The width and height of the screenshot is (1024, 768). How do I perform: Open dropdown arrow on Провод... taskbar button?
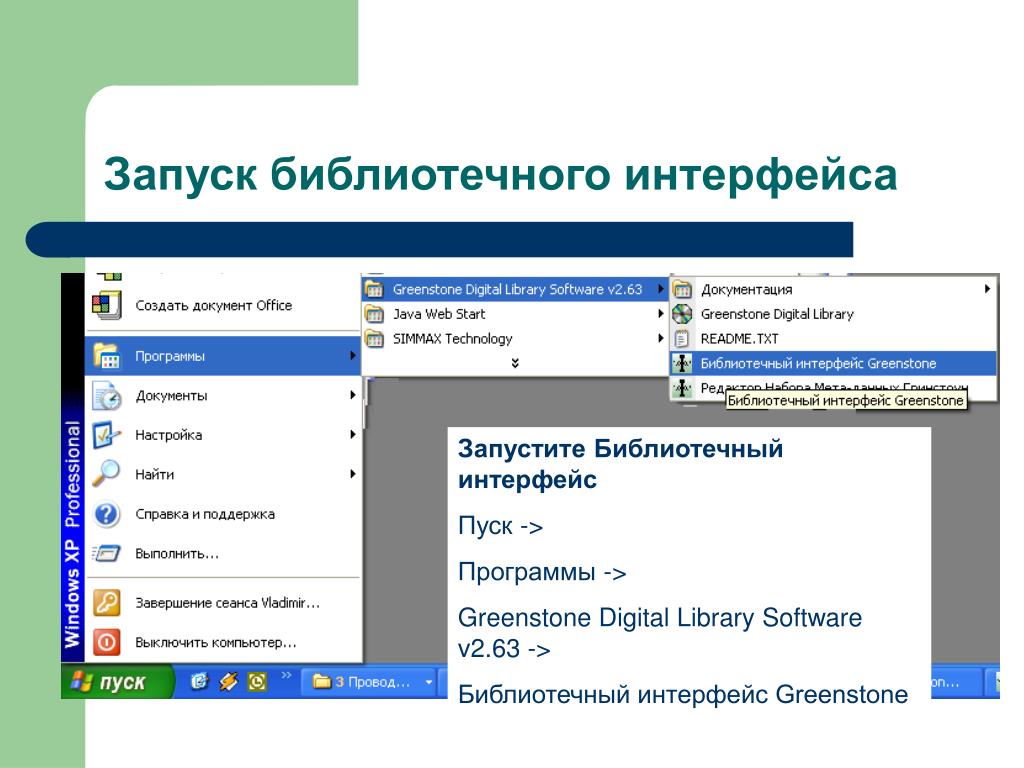pyautogui.click(x=428, y=682)
